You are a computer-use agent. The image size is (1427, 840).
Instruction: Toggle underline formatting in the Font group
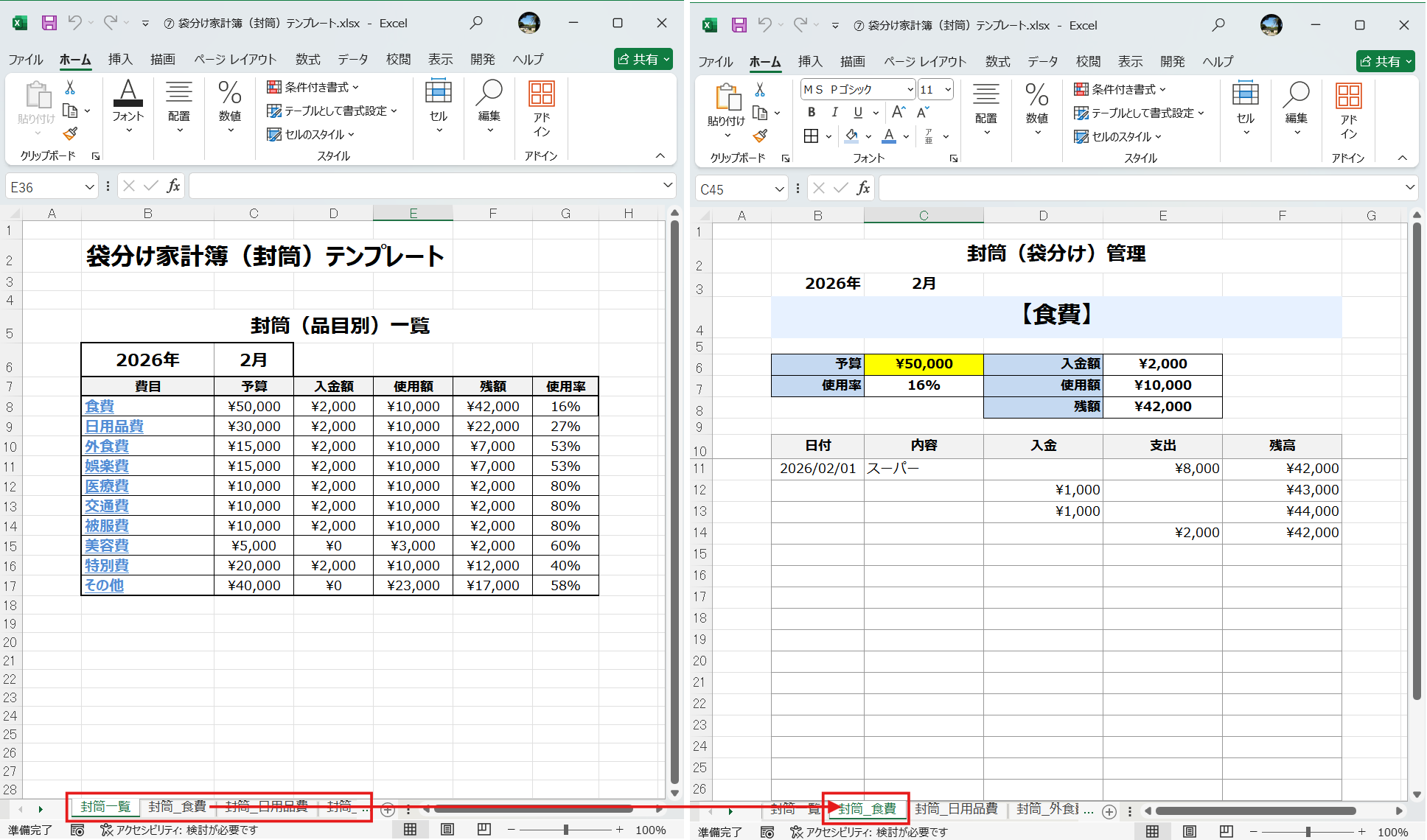click(856, 112)
